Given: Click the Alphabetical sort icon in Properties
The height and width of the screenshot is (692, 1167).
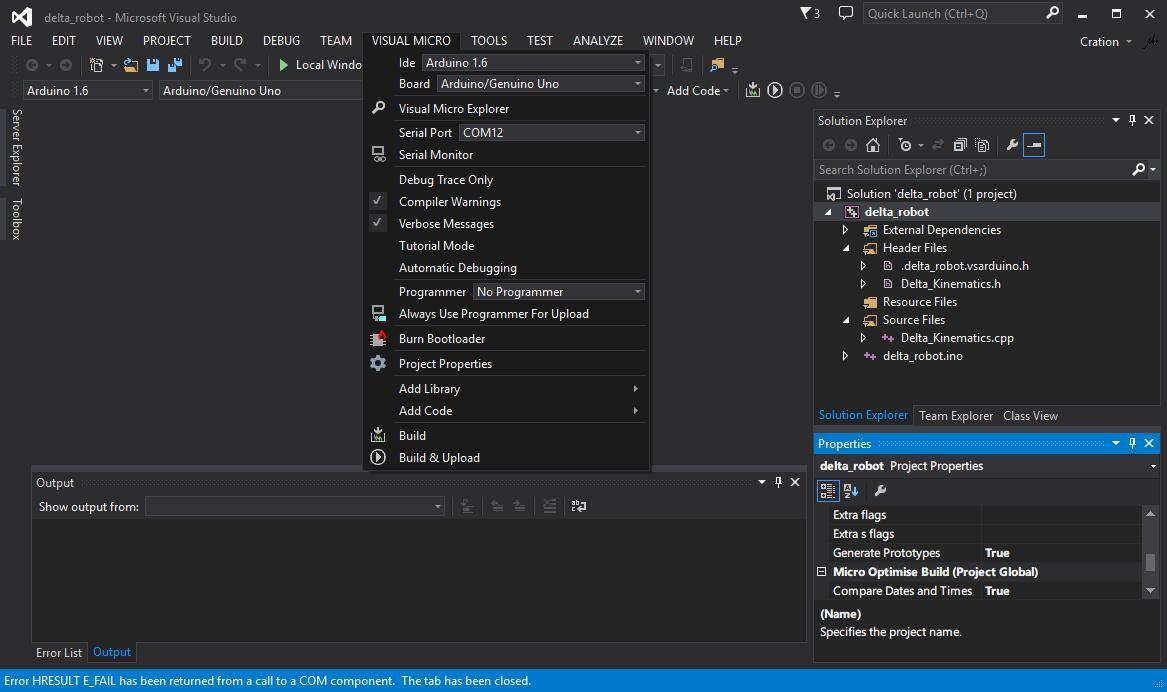Looking at the screenshot, I should tap(851, 490).
